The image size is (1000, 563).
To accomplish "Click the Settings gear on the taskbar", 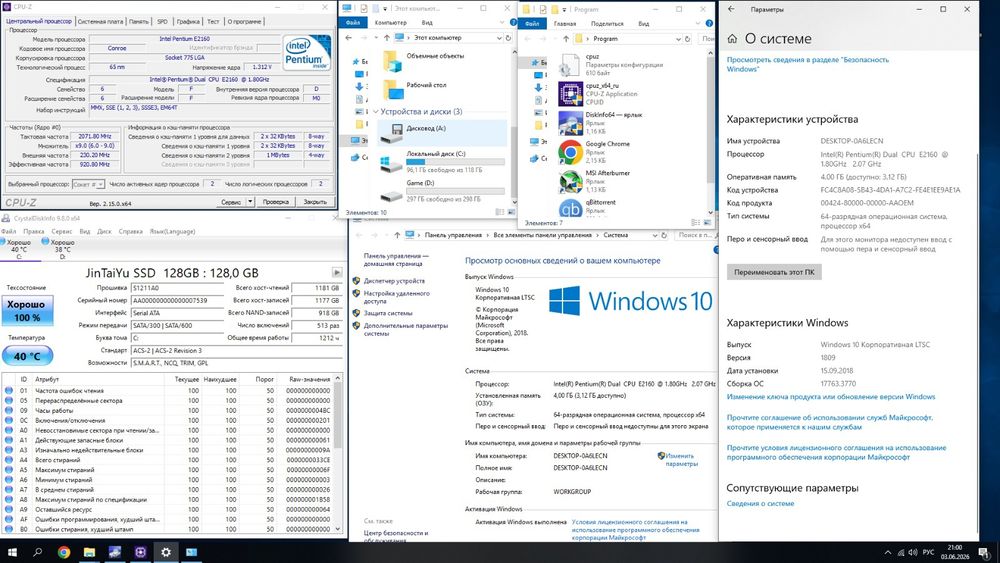I will pos(166,552).
